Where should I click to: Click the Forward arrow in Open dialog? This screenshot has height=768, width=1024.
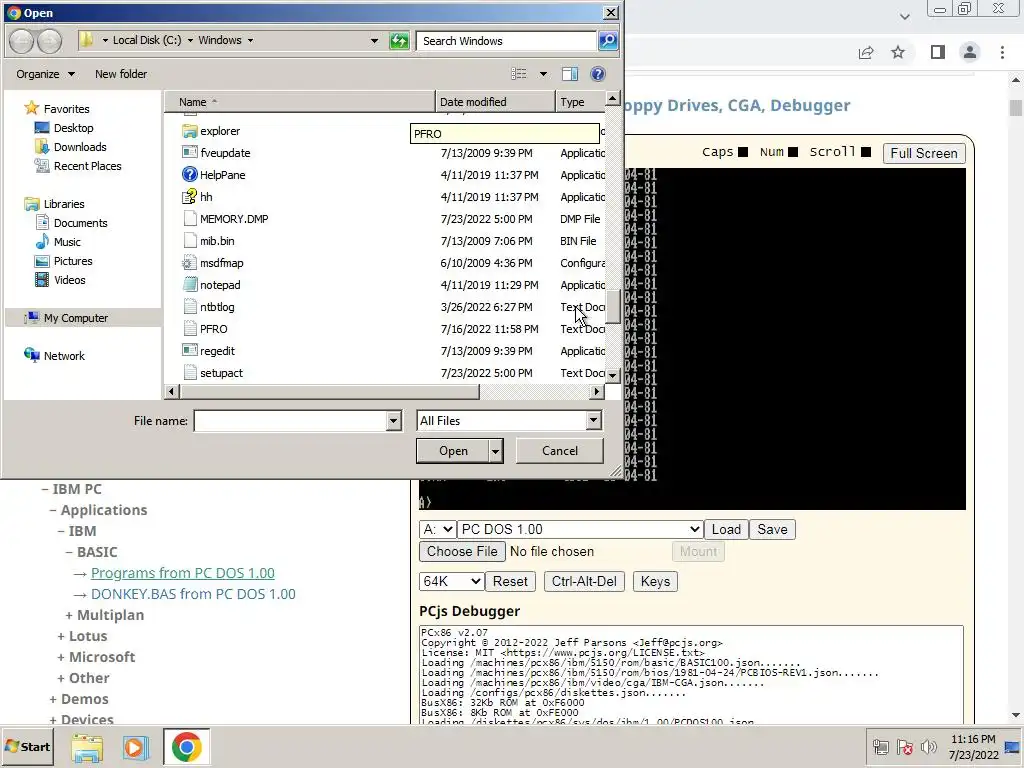coord(49,40)
